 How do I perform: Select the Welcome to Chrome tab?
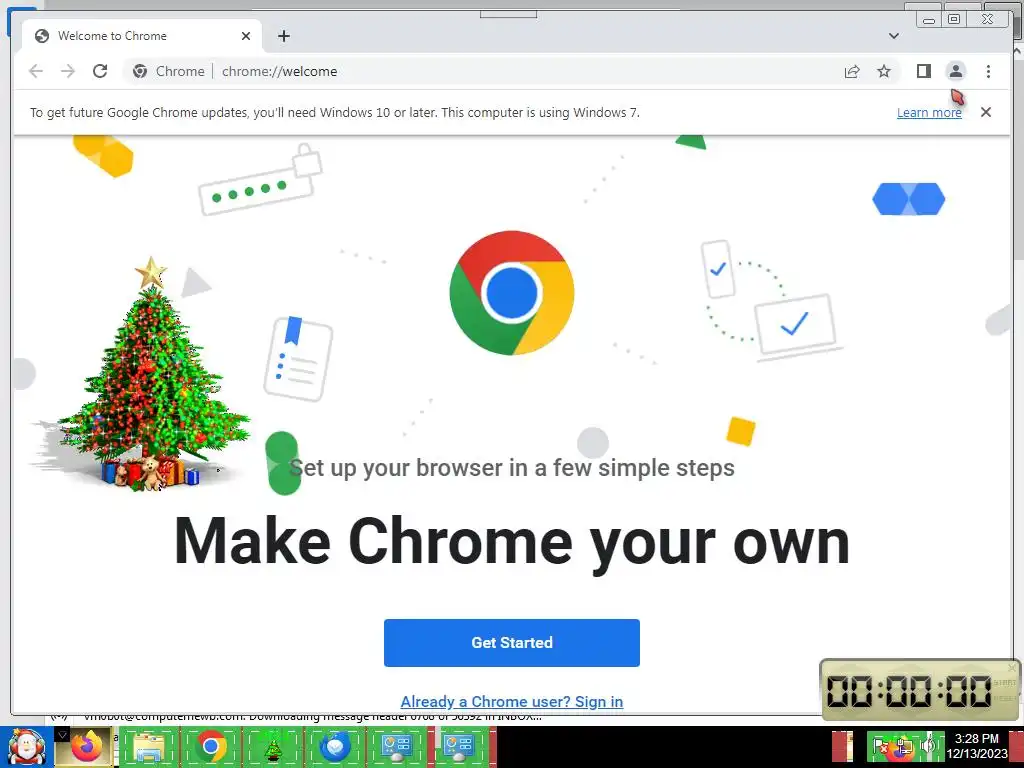[x=142, y=36]
